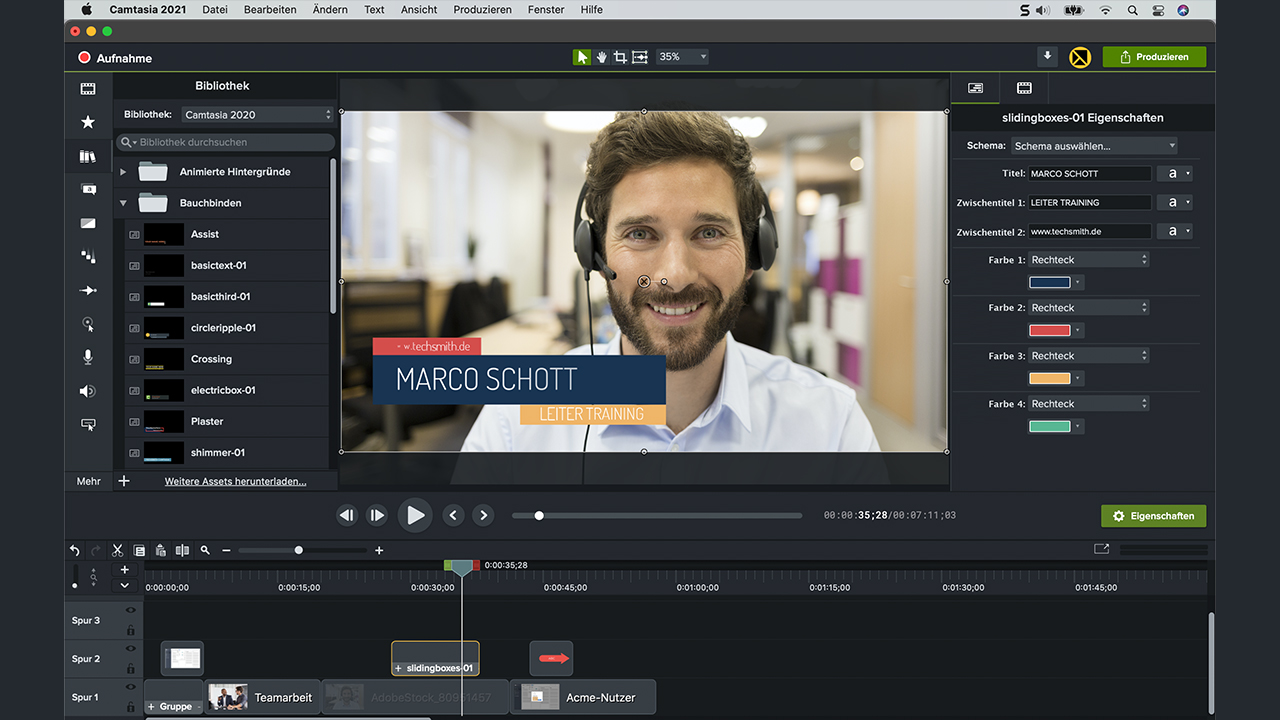Open the Ansicht menu
1280x720 pixels.
419,10
